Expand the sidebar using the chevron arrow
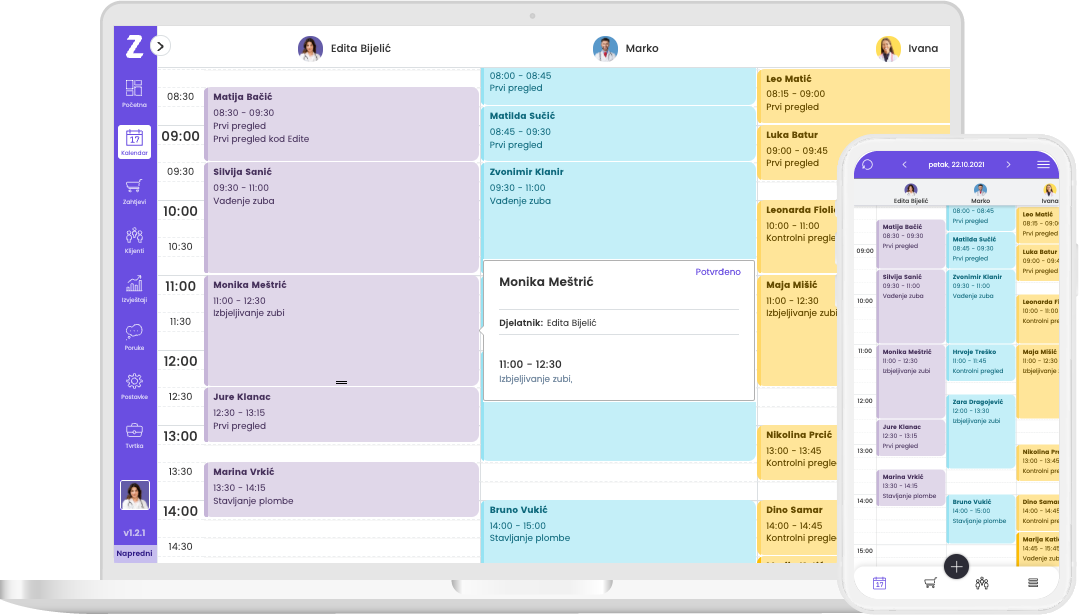This screenshot has height=615, width=1079. 158,46
